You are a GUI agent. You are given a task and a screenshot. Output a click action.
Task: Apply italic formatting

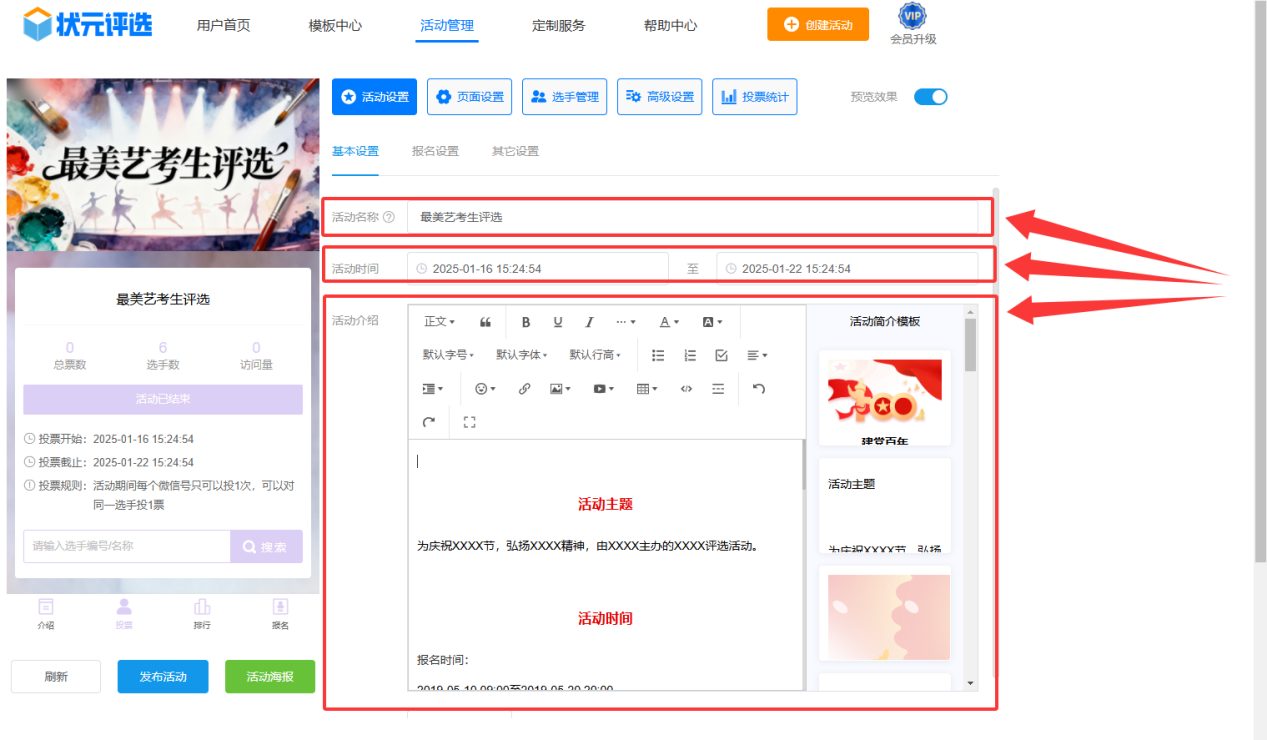coord(589,322)
